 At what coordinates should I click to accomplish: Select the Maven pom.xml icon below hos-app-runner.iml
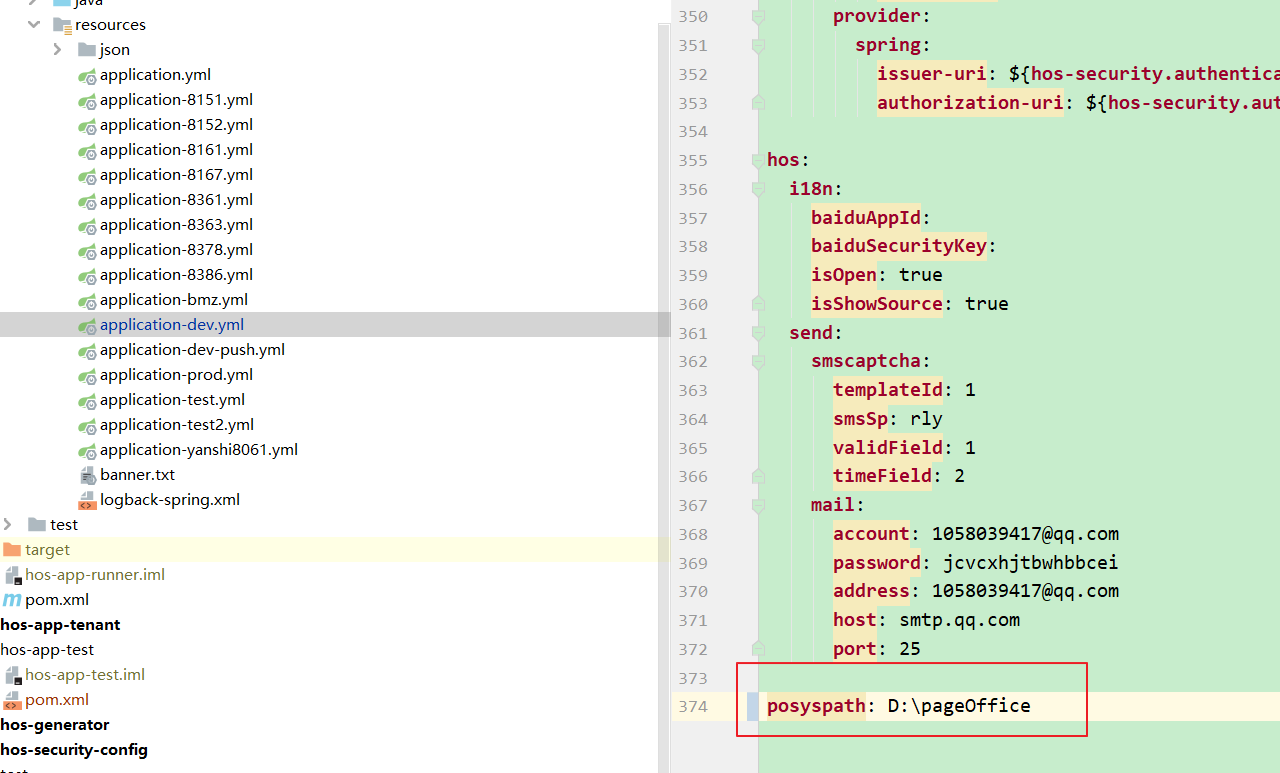[x=12, y=600]
